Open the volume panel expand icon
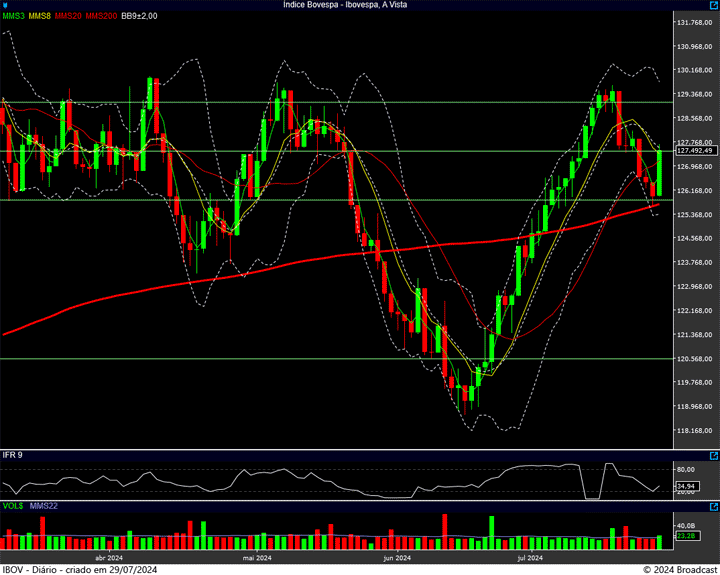Image resolution: width=720 pixels, height=575 pixels. [x=714, y=507]
